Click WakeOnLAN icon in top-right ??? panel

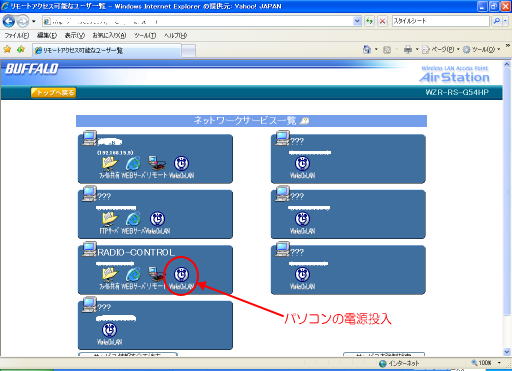tap(302, 163)
